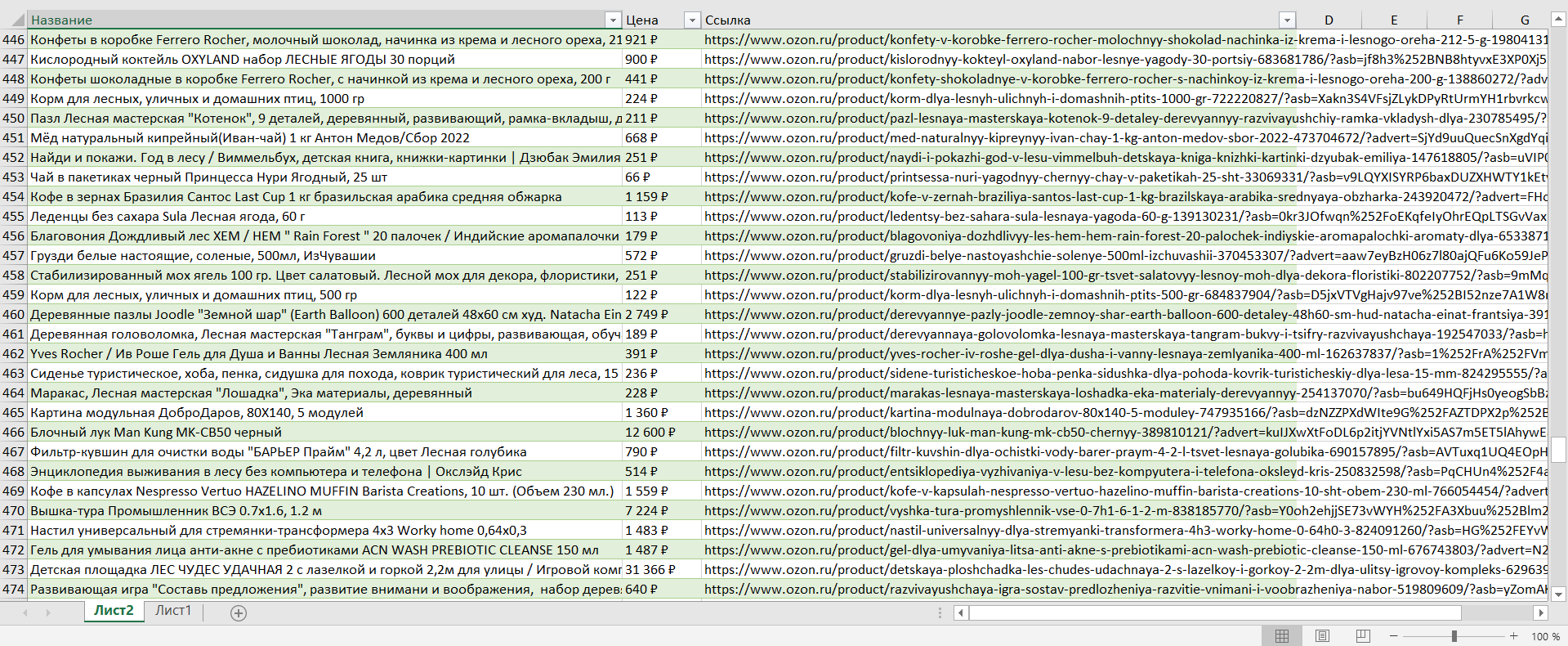Select Корм для лесных птиц 1000 гр cell
Image resolution: width=1568 pixels, height=646 pixels.
coord(325,98)
